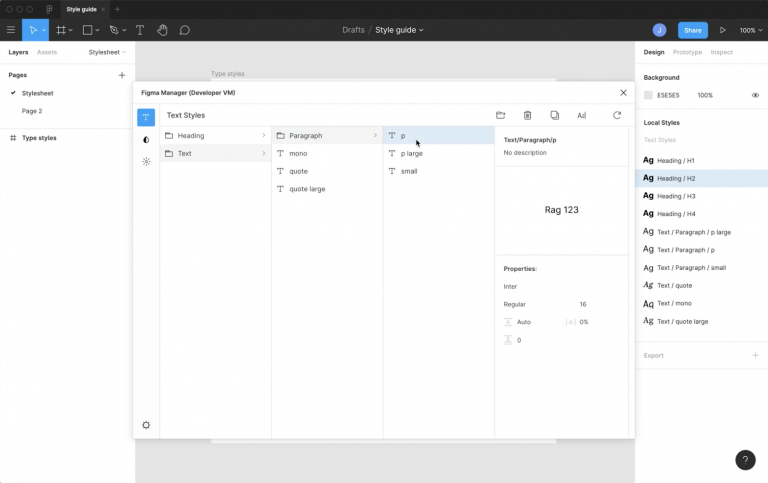
Task: Select the Comment tool
Action: [x=184, y=30]
